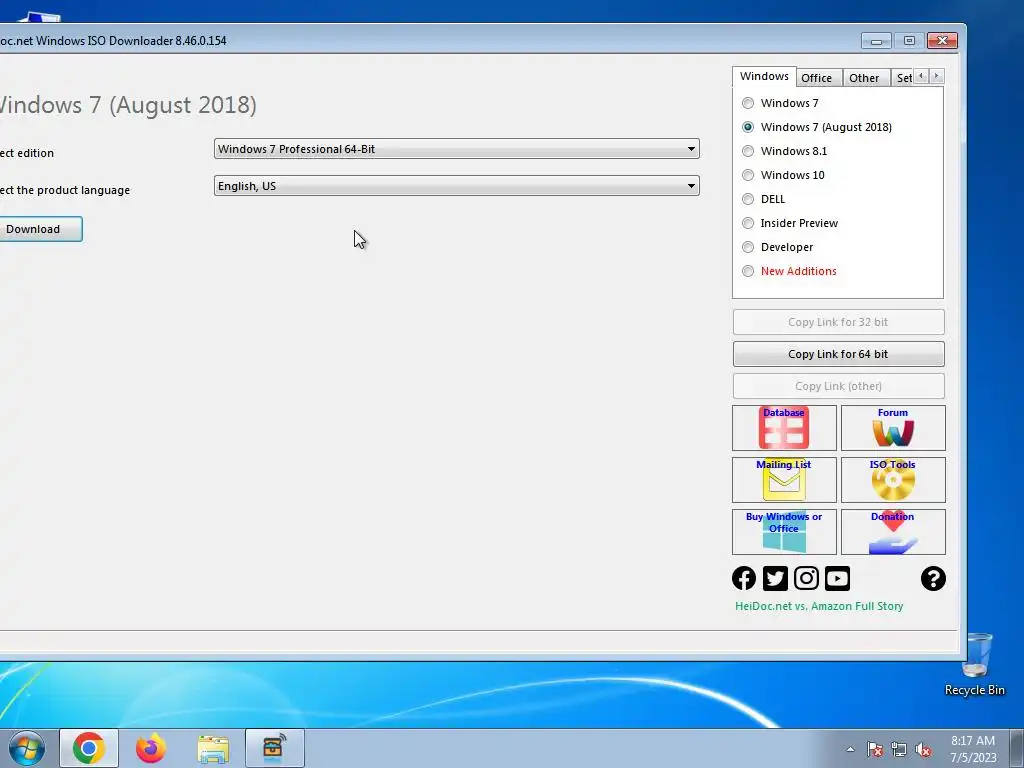The width and height of the screenshot is (1024, 768).
Task: Click the help question mark icon
Action: (x=933, y=578)
